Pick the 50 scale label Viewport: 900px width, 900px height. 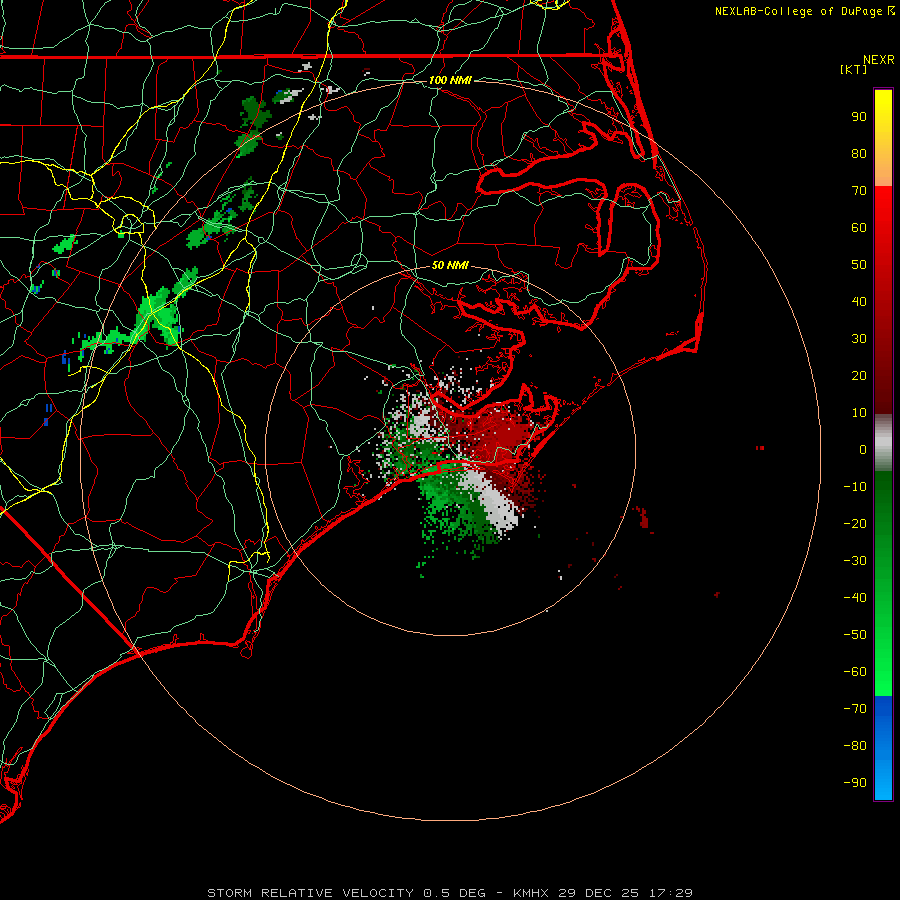pyautogui.click(x=859, y=265)
